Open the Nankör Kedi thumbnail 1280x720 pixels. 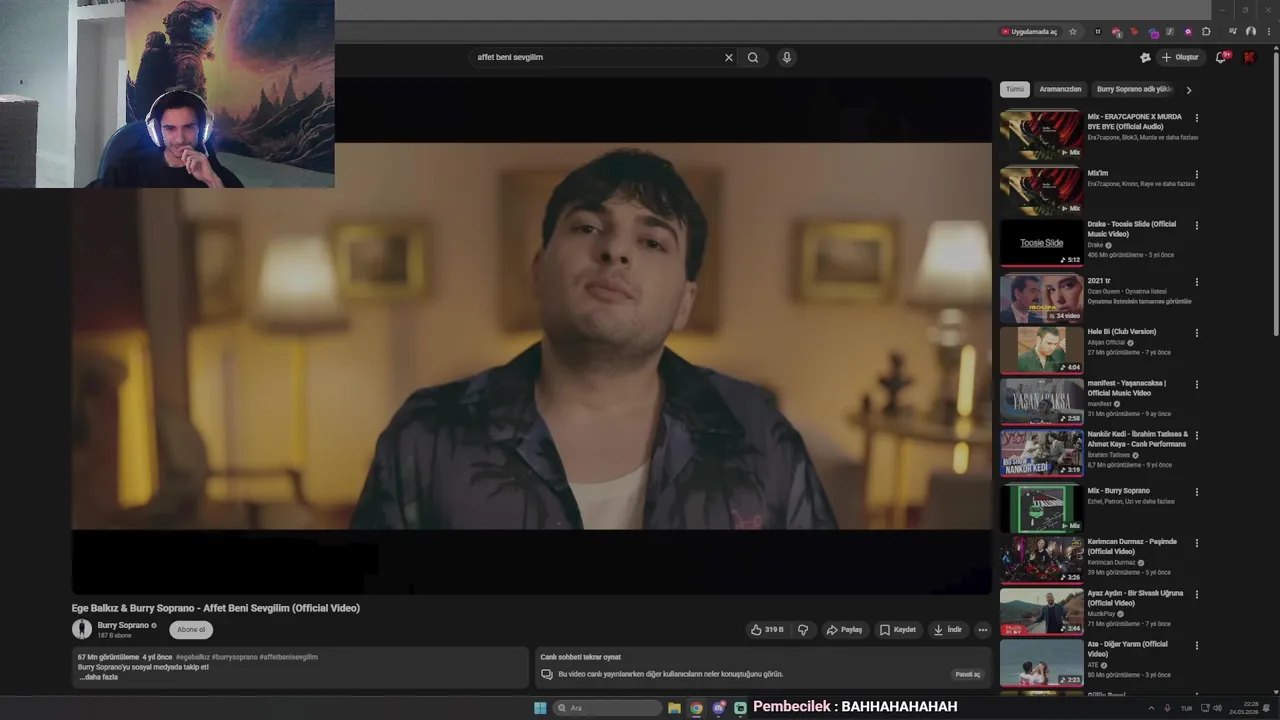coord(1041,454)
